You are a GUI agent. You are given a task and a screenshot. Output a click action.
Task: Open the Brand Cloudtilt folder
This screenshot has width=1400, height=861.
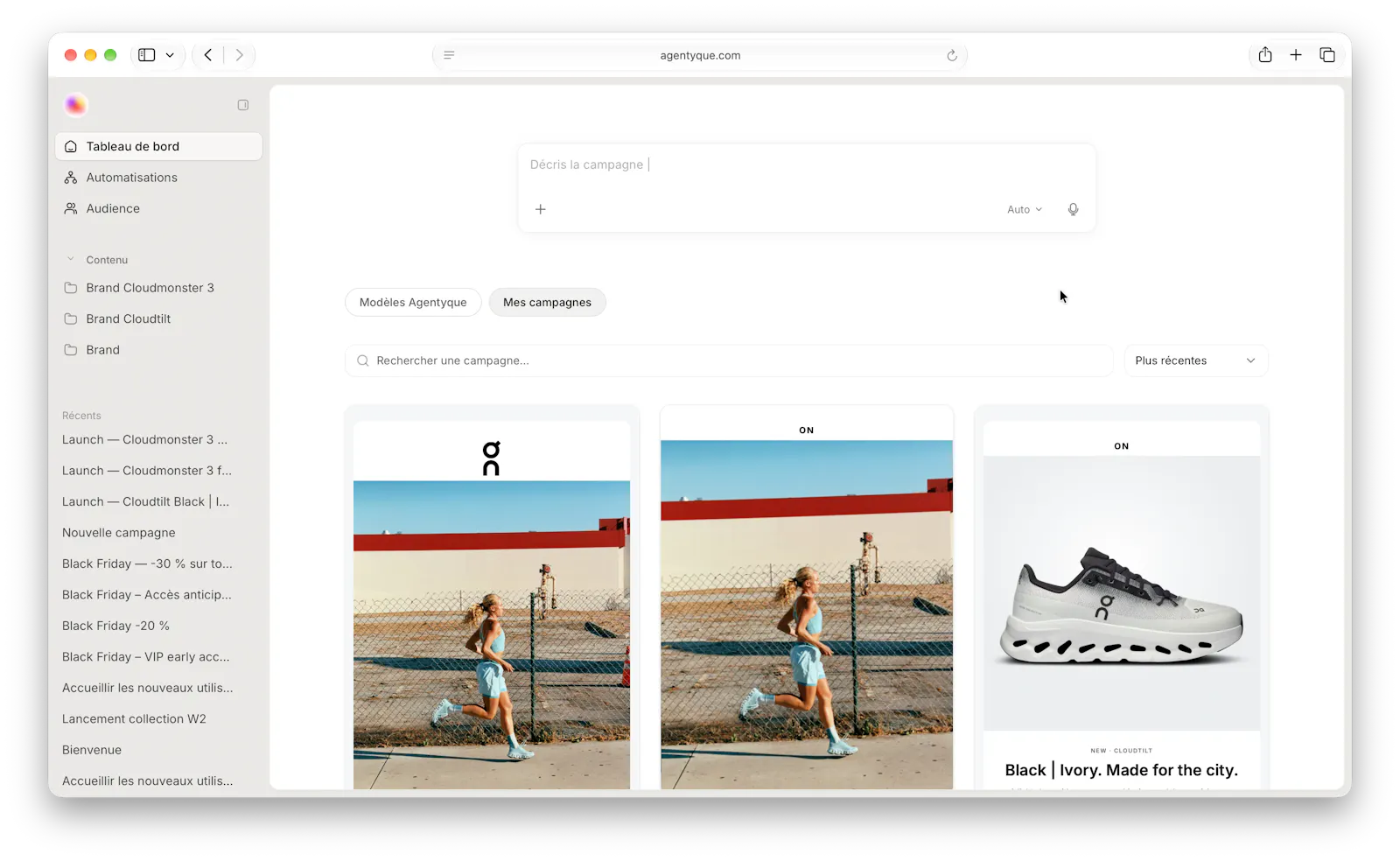[158, 318]
